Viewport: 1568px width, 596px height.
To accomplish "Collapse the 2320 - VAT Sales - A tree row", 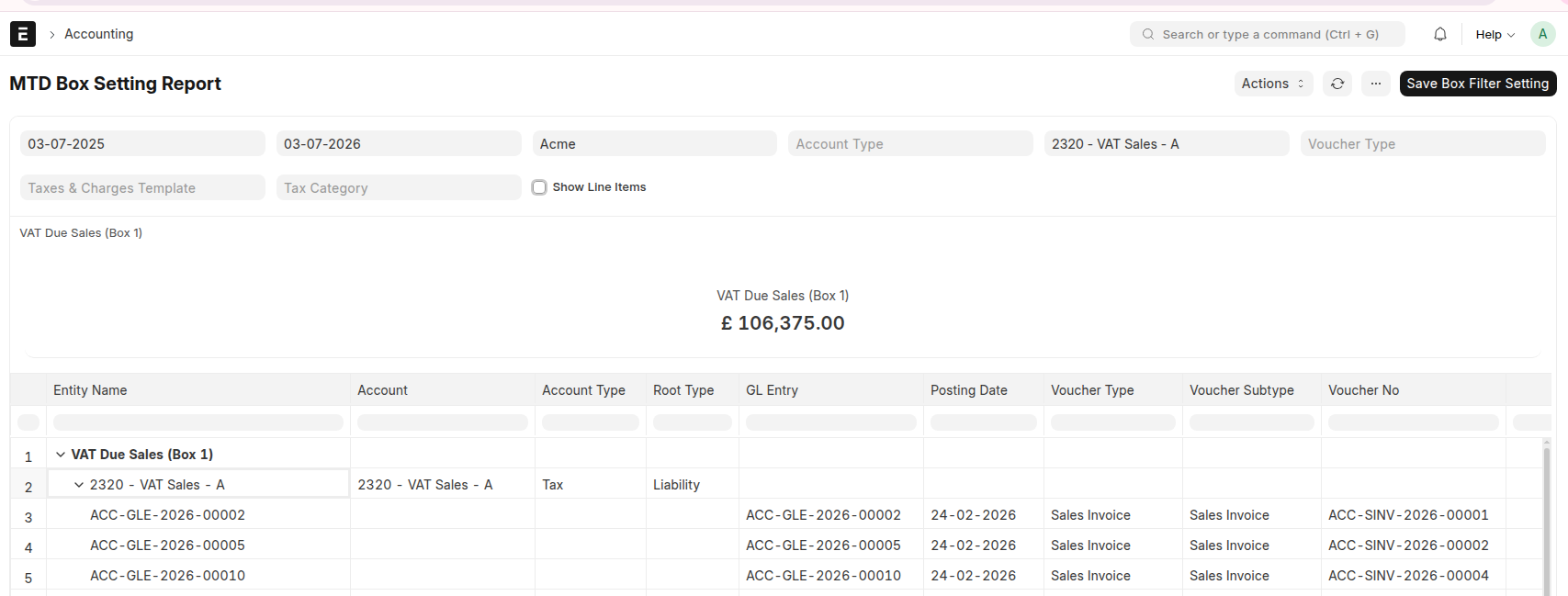I will pyautogui.click(x=79, y=485).
